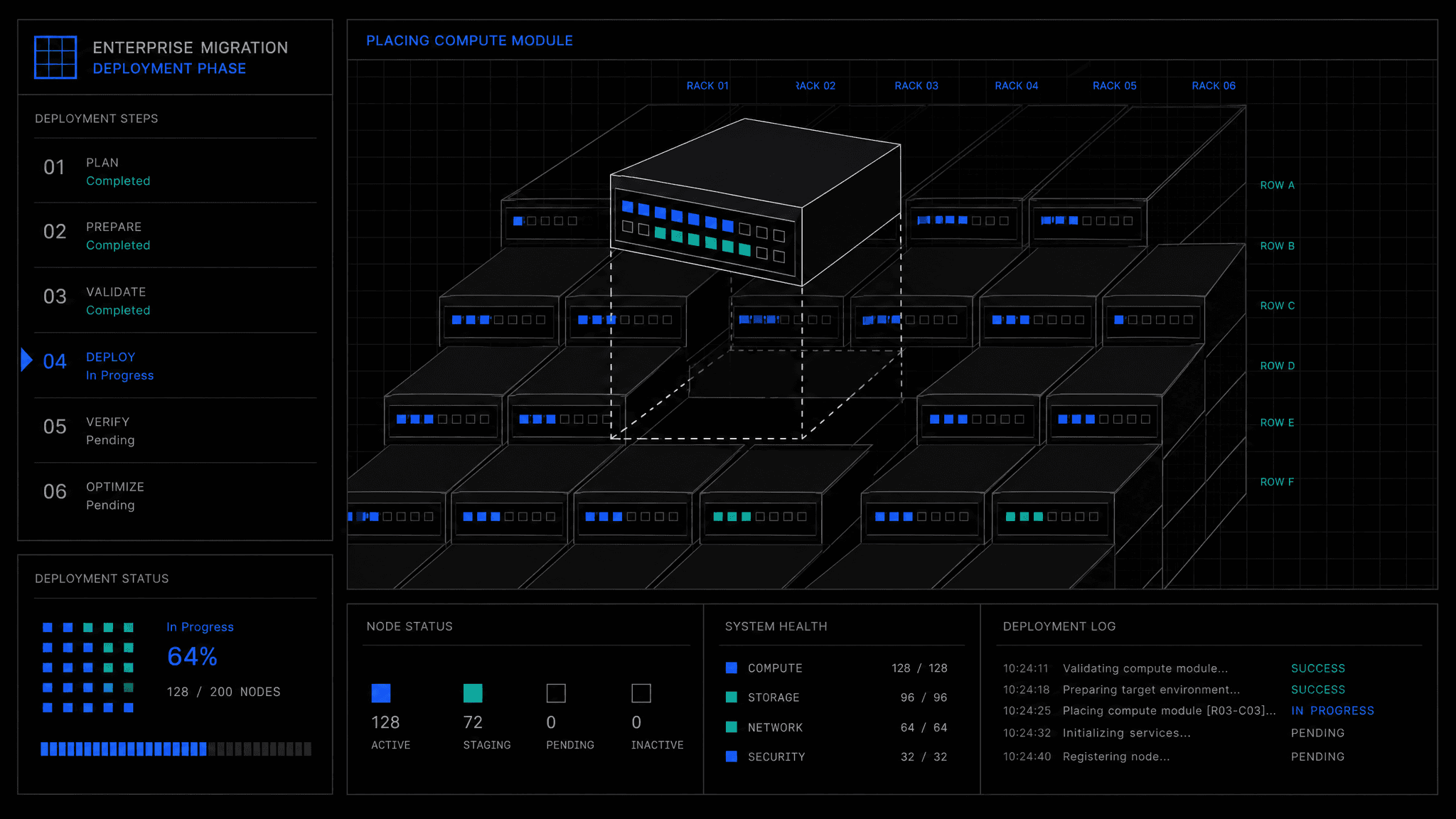
Task: Click the In Progress label above 64%
Action: pos(200,627)
